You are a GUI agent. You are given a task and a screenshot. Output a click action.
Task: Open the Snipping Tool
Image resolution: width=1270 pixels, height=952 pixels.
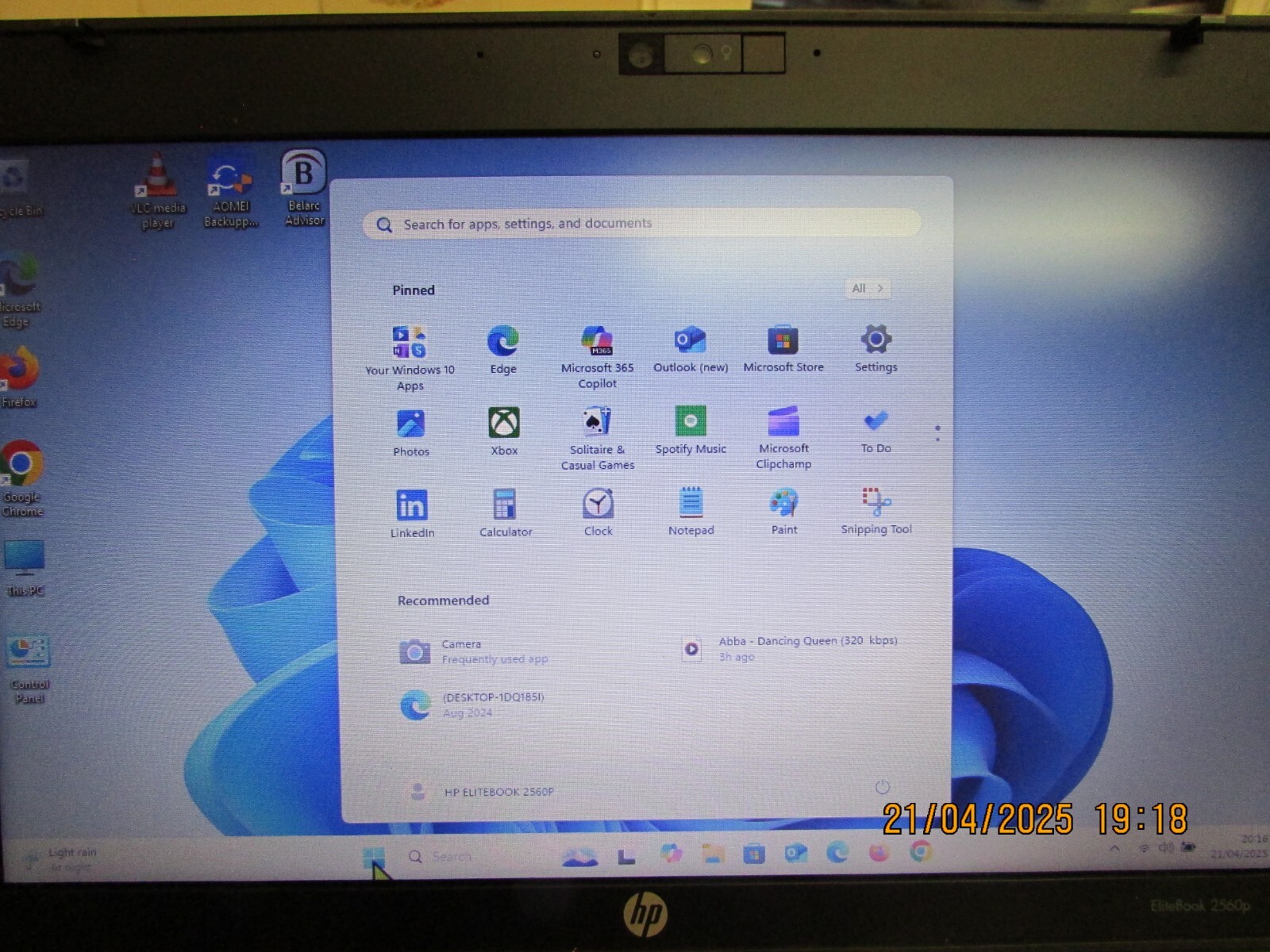coord(876,510)
